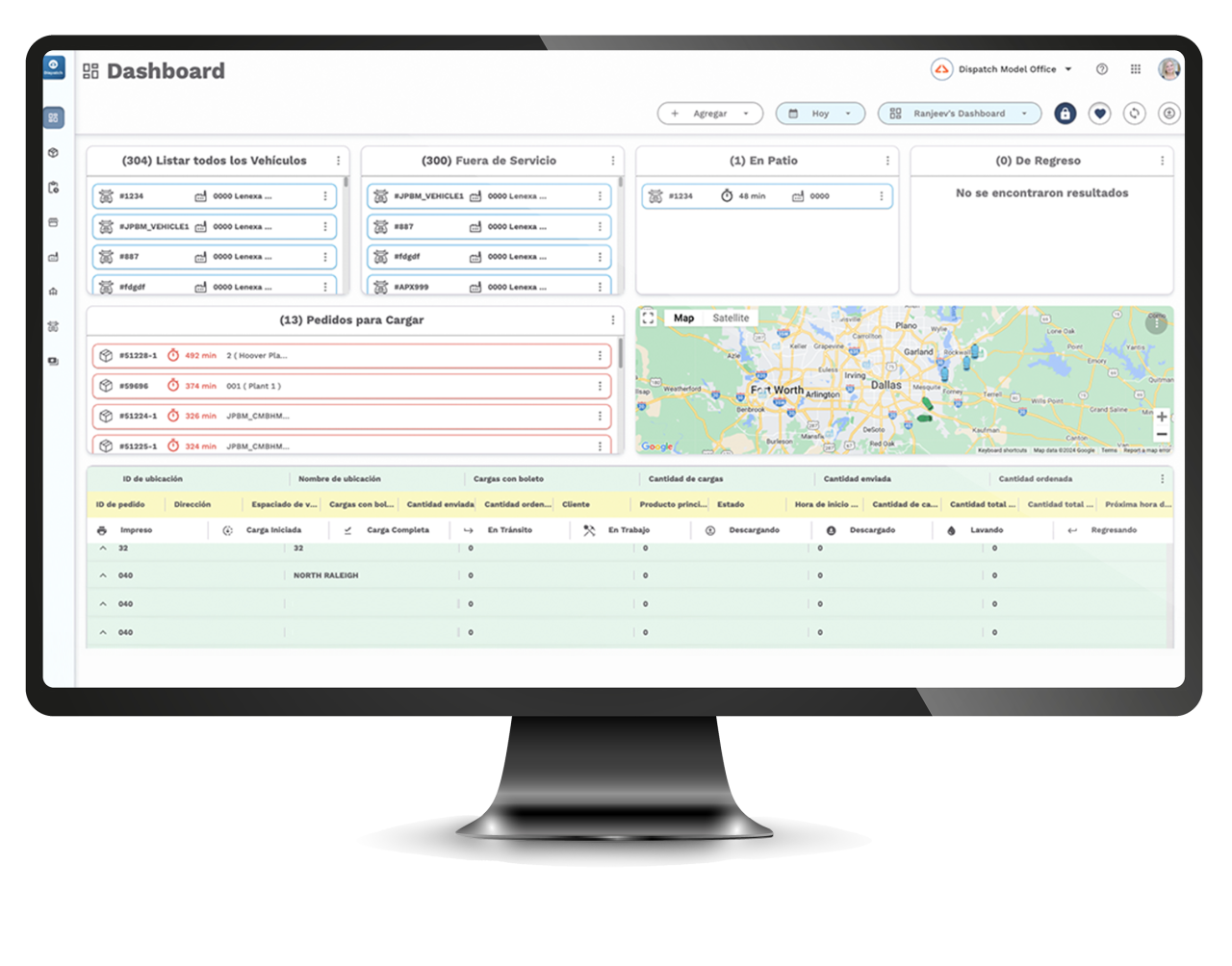The image size is (1232, 966).
Task: Click the lock dashboard icon
Action: [1065, 114]
